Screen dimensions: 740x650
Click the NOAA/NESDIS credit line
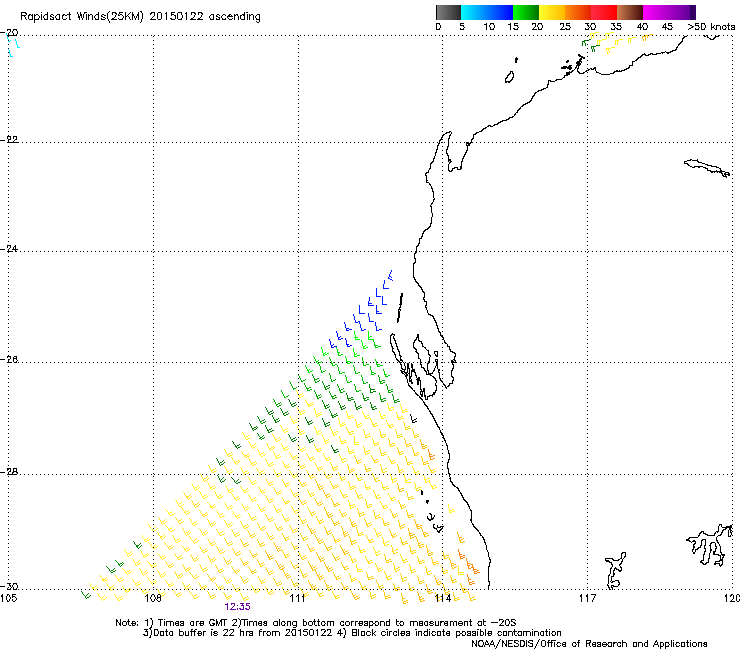tap(589, 644)
